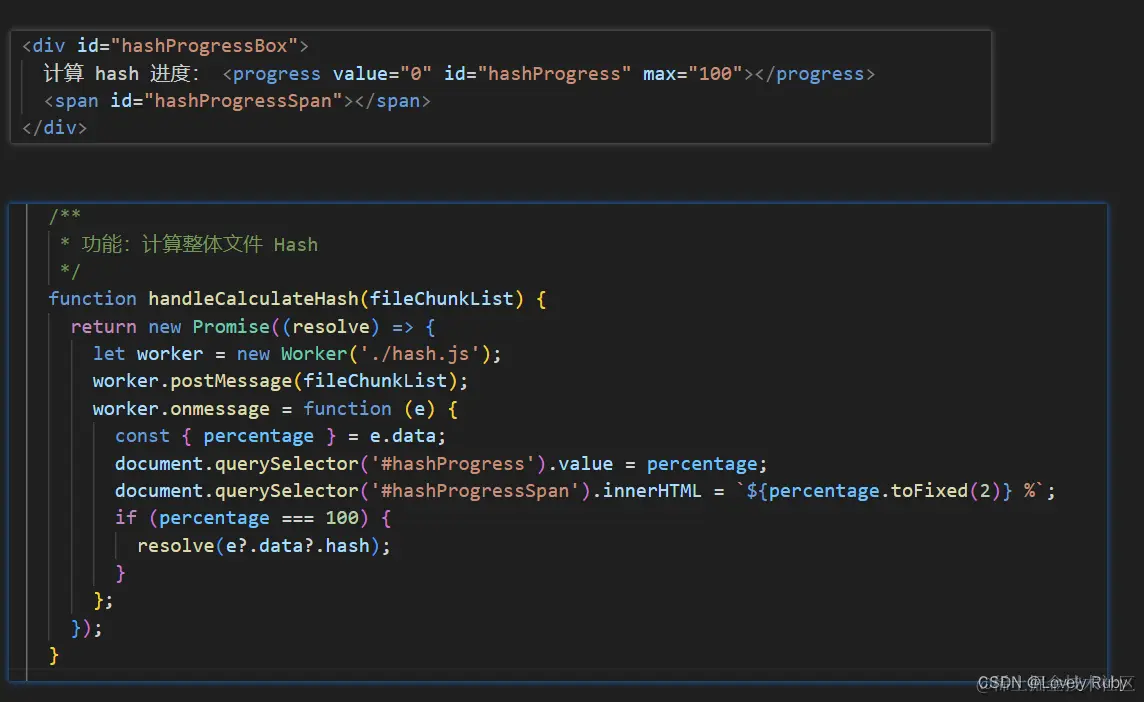Viewport: 1144px width, 702px height.
Task: Click the resolve parameter inside Promise callback
Action: (331, 326)
